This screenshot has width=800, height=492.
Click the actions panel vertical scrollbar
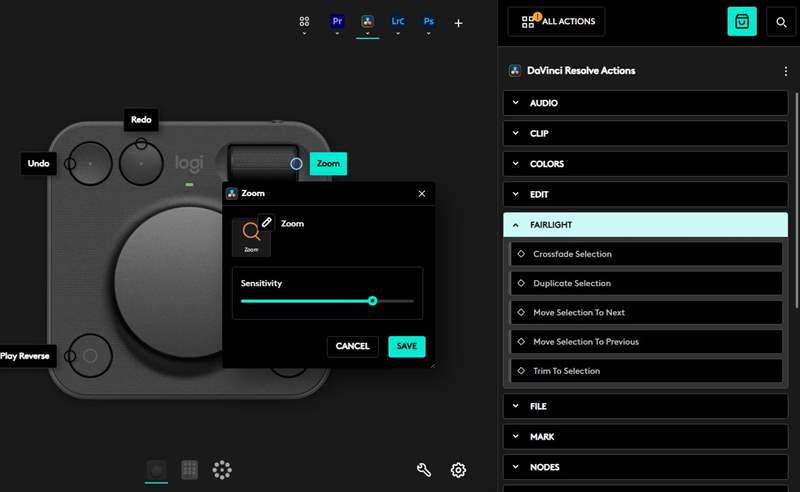click(797, 200)
